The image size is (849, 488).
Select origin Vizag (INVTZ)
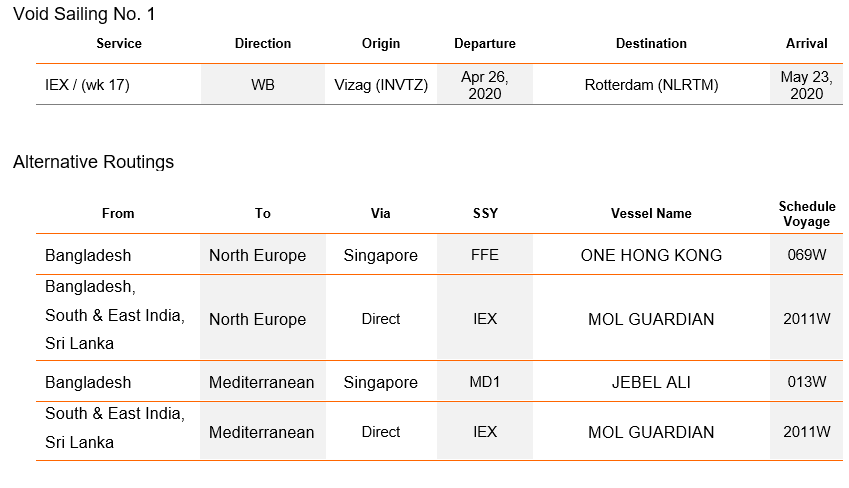point(381,85)
